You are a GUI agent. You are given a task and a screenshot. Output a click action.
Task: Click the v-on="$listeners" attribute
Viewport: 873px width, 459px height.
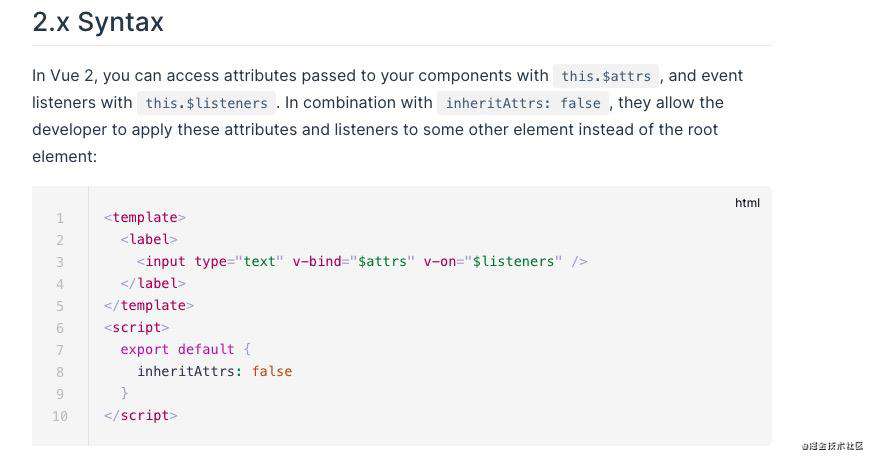point(493,261)
